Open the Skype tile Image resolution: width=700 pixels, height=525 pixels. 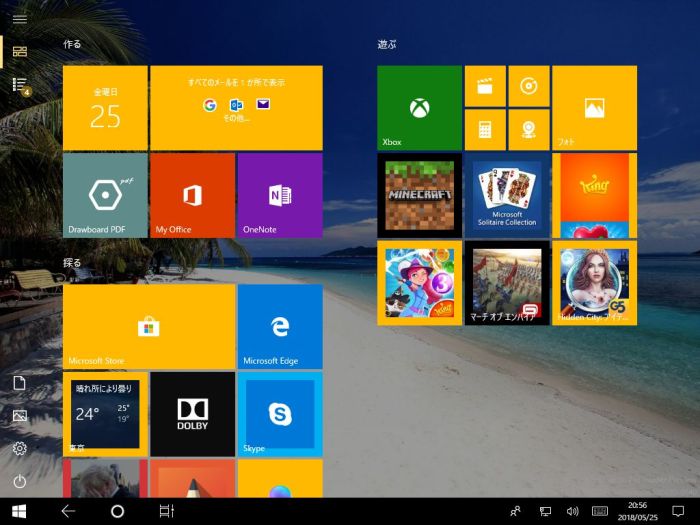coord(280,414)
